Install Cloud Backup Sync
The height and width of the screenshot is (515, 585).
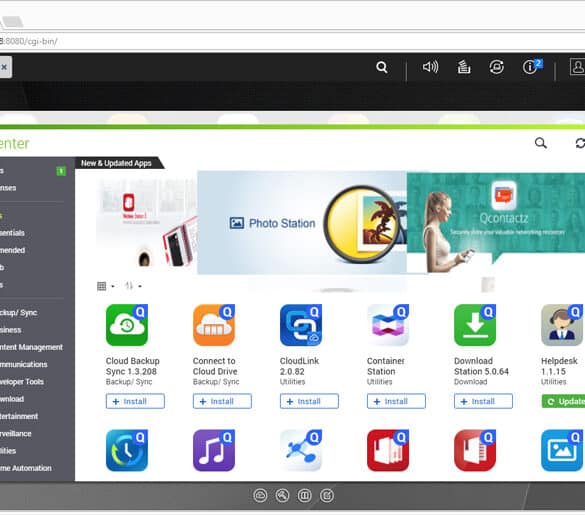coord(135,401)
